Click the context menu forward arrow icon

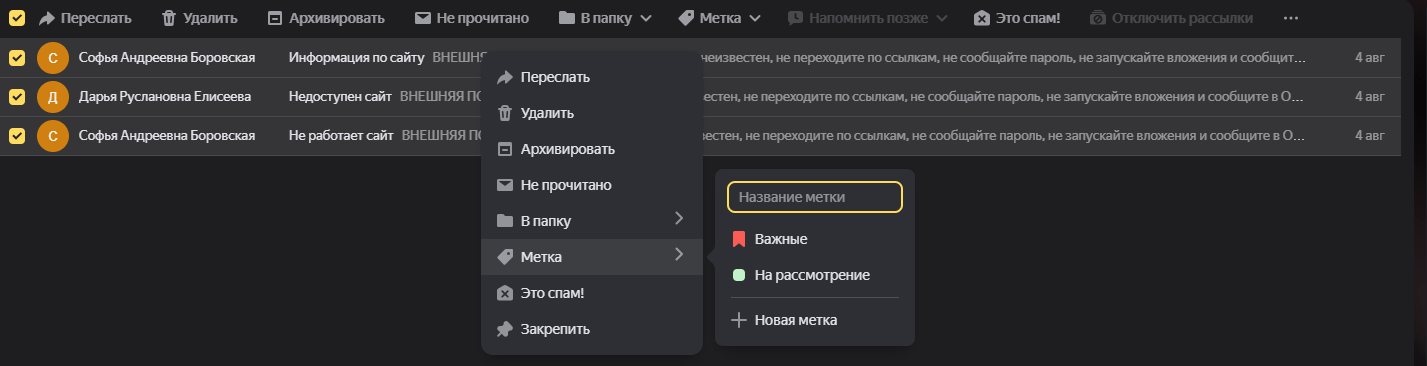505,77
